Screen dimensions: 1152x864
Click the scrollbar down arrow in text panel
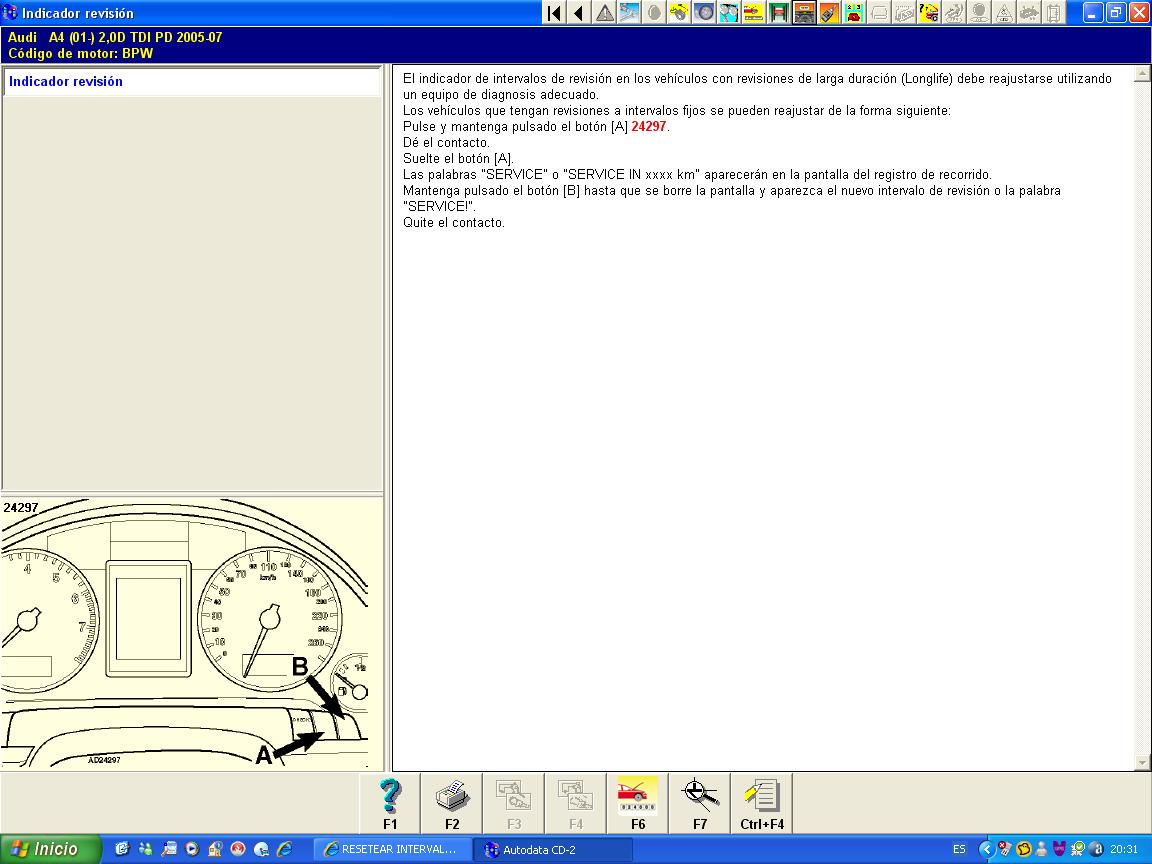(x=1142, y=763)
